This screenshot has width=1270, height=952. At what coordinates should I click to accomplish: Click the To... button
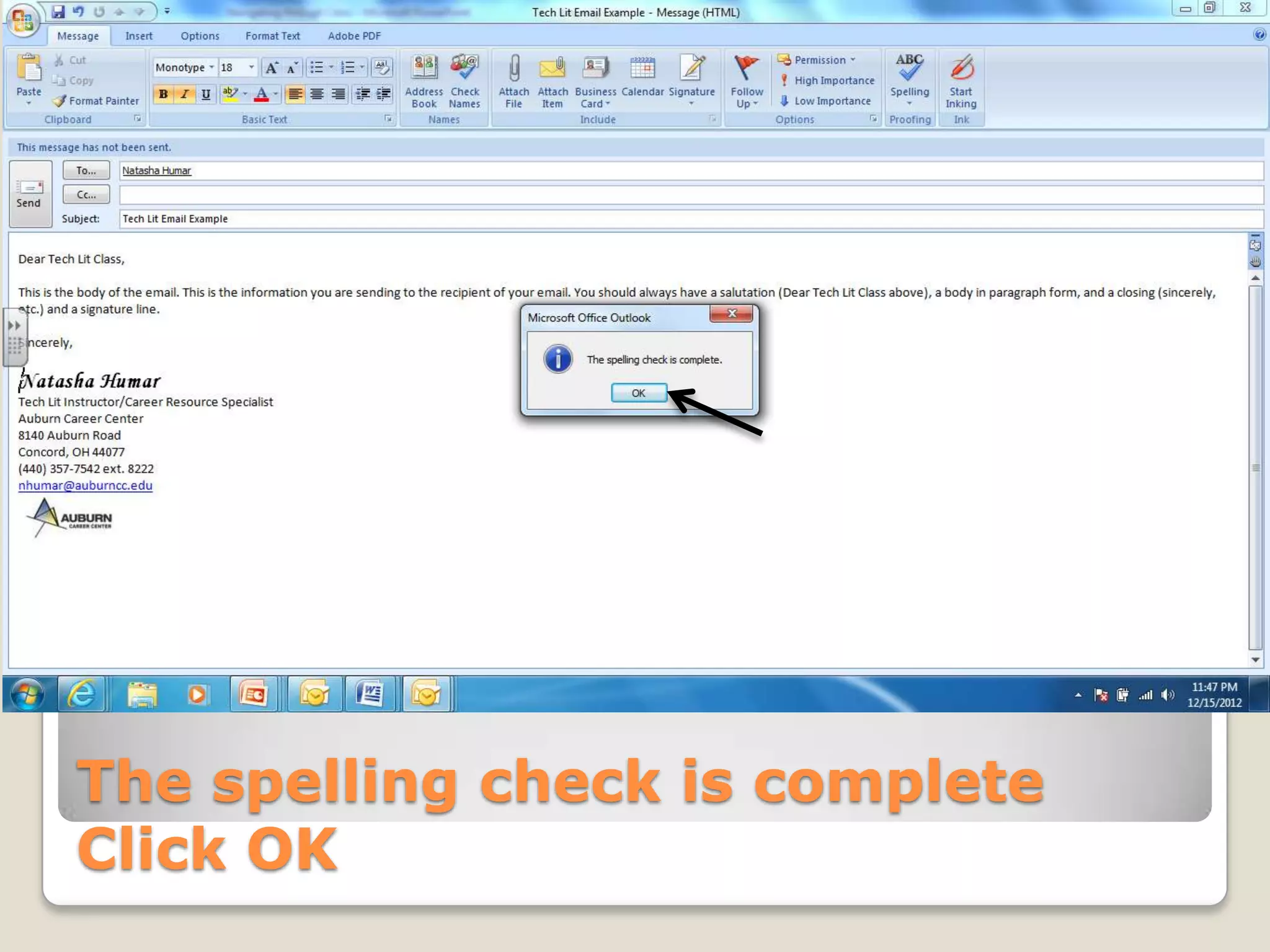click(86, 170)
